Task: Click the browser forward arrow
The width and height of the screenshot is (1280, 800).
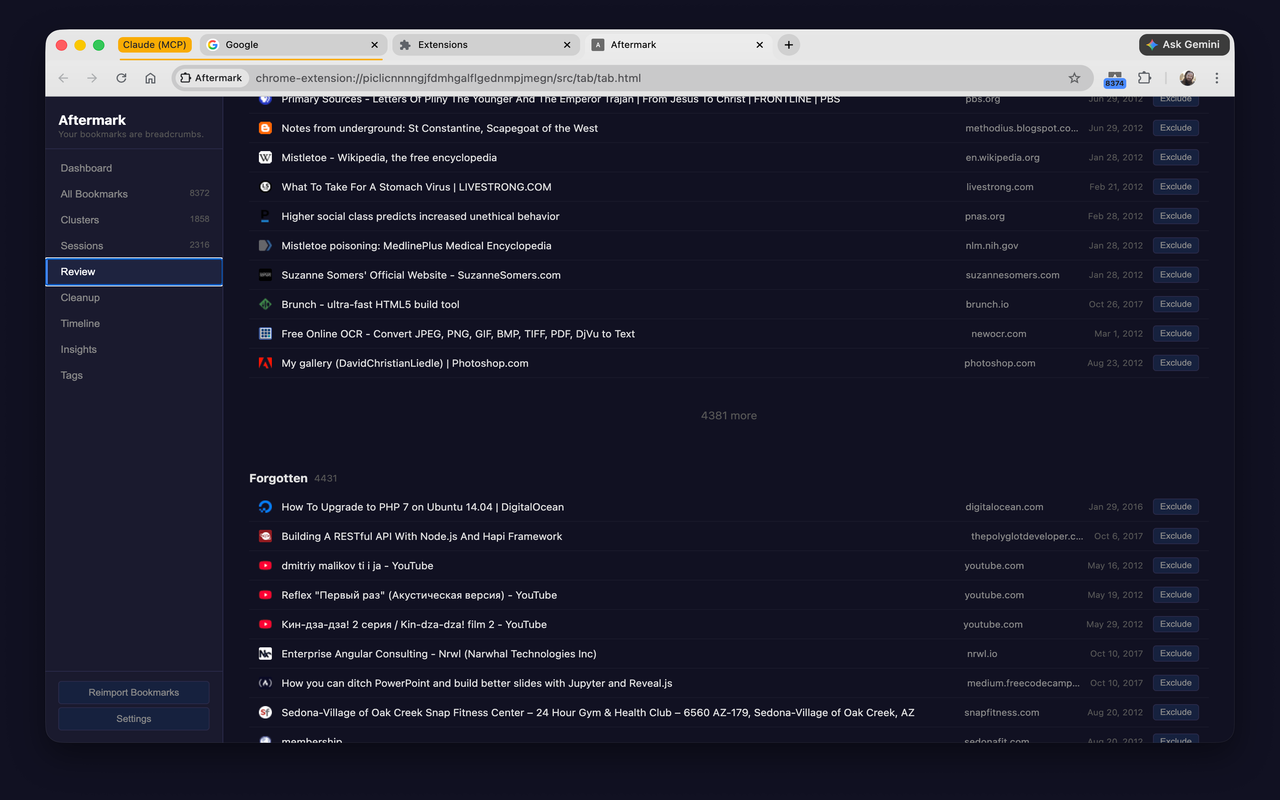Action: click(92, 78)
